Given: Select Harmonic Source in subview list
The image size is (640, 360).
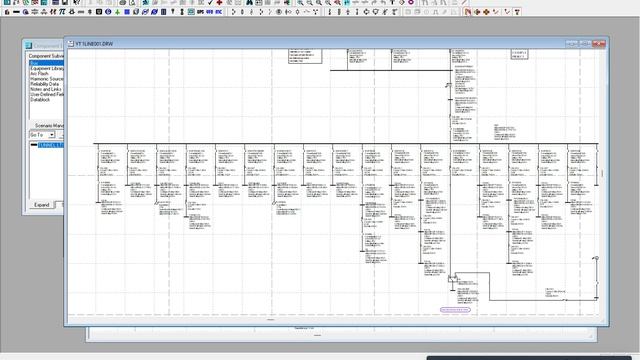Looking at the screenshot, I should pyautogui.click(x=47, y=79).
